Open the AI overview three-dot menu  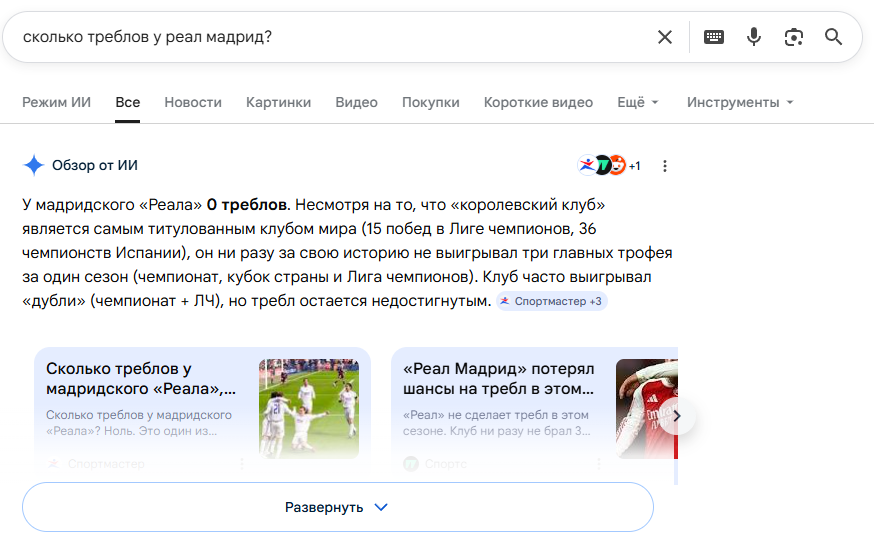click(x=664, y=166)
